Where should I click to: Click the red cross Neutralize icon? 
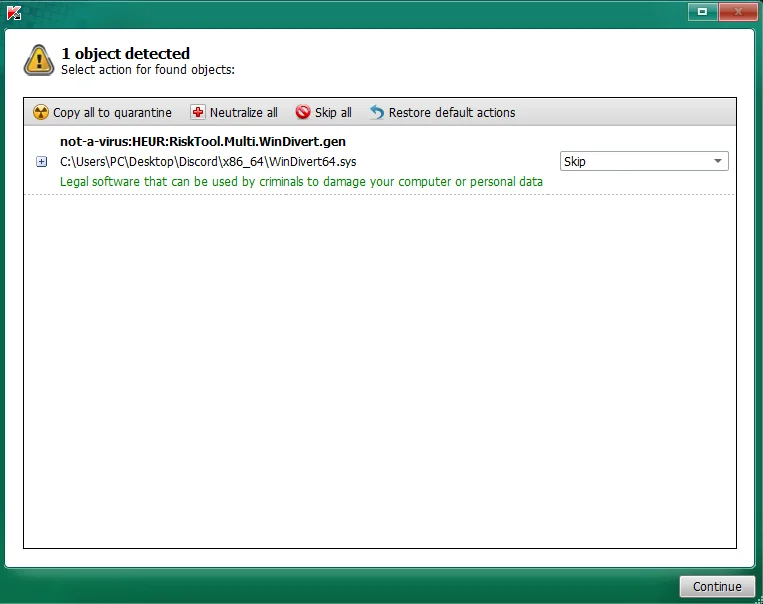click(x=198, y=112)
